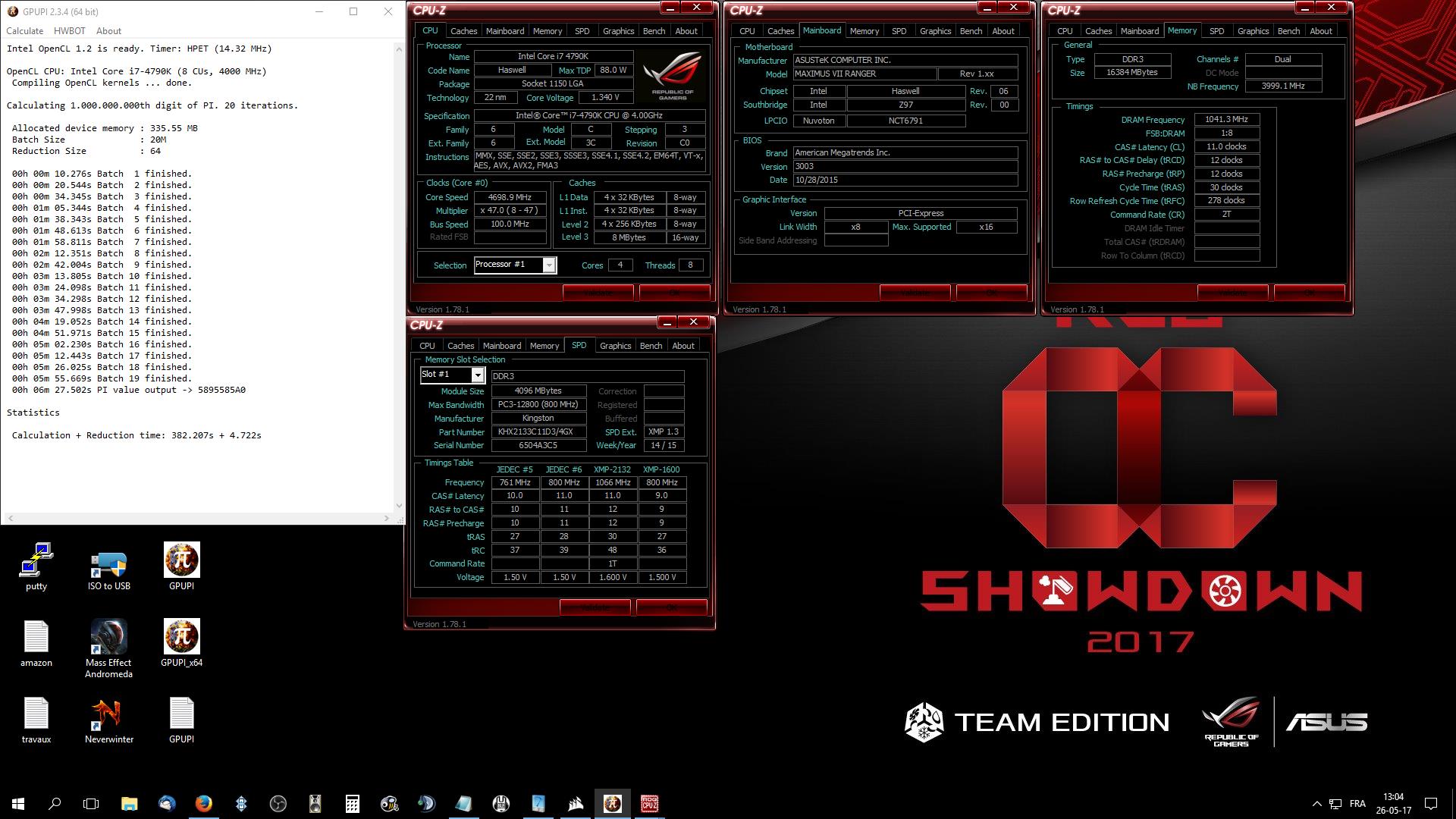Screen dimensions: 1456x819
Task: Open the About menu in GPUPI
Action: point(108,31)
